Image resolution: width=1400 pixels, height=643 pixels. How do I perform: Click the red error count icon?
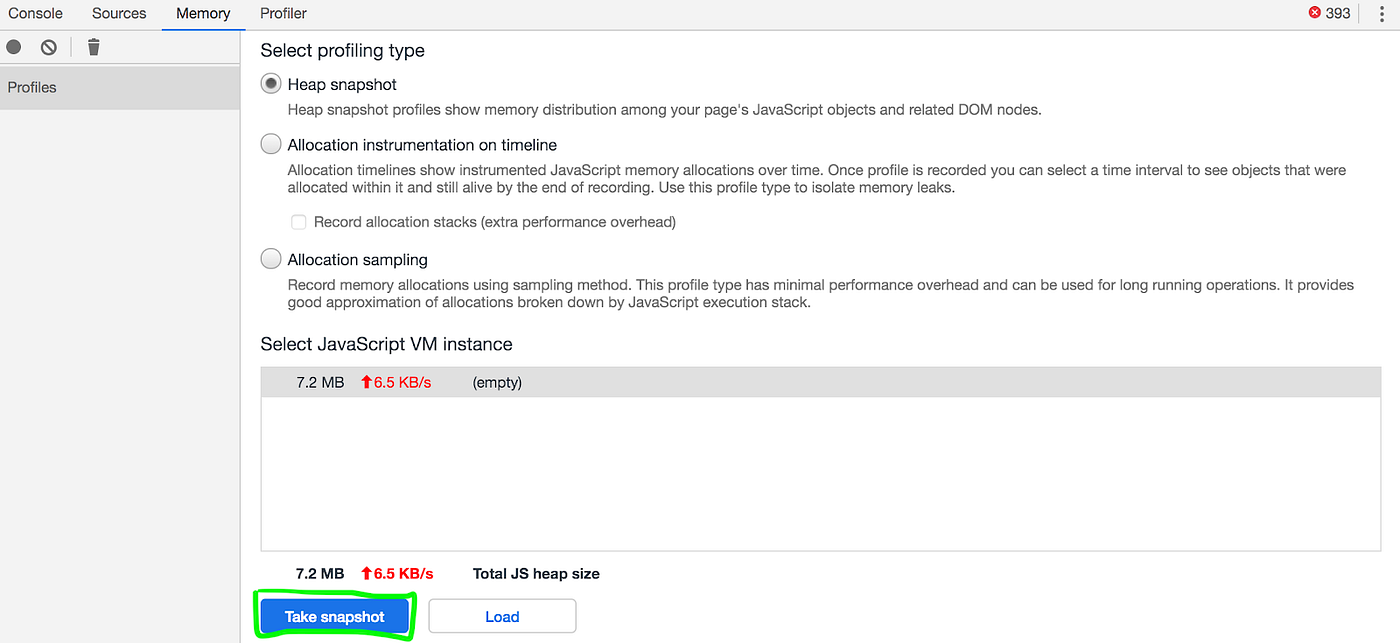1314,13
